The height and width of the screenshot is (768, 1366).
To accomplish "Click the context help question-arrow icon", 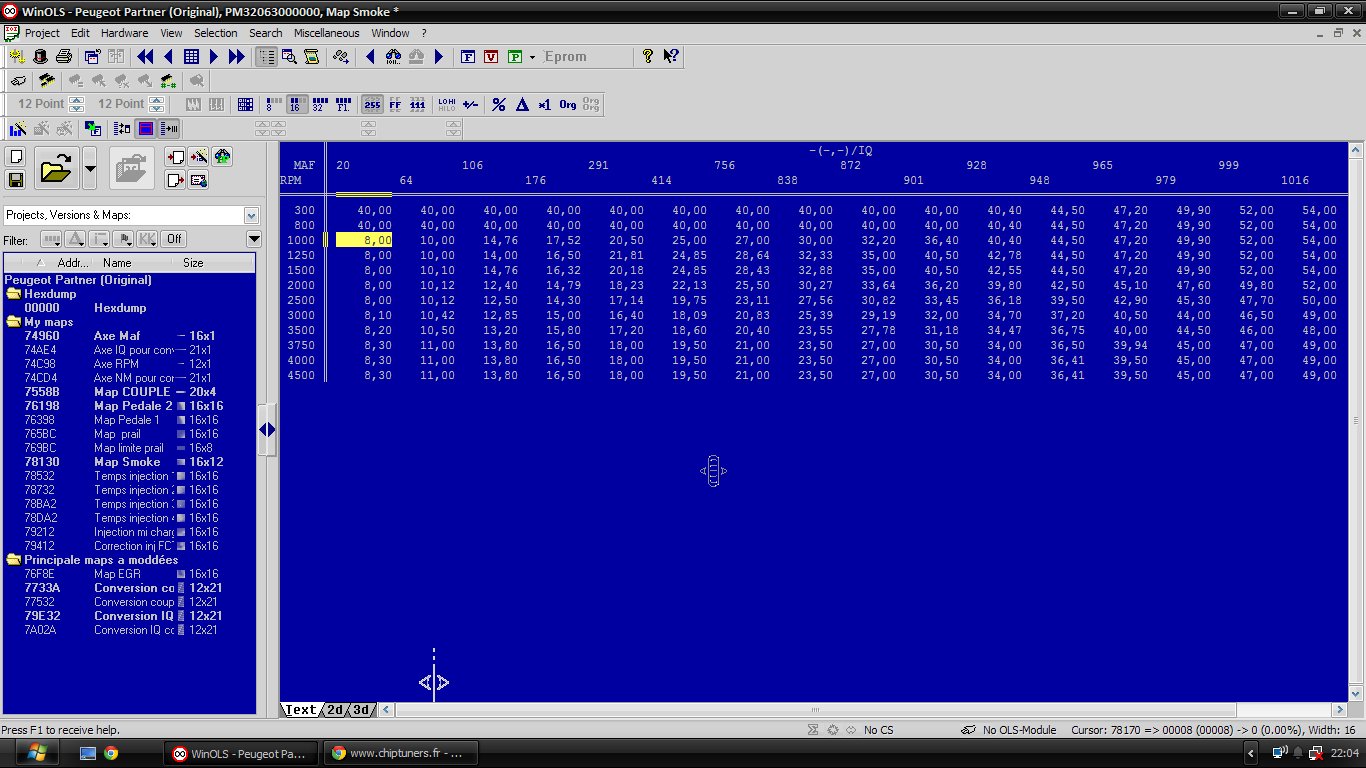I will point(671,57).
